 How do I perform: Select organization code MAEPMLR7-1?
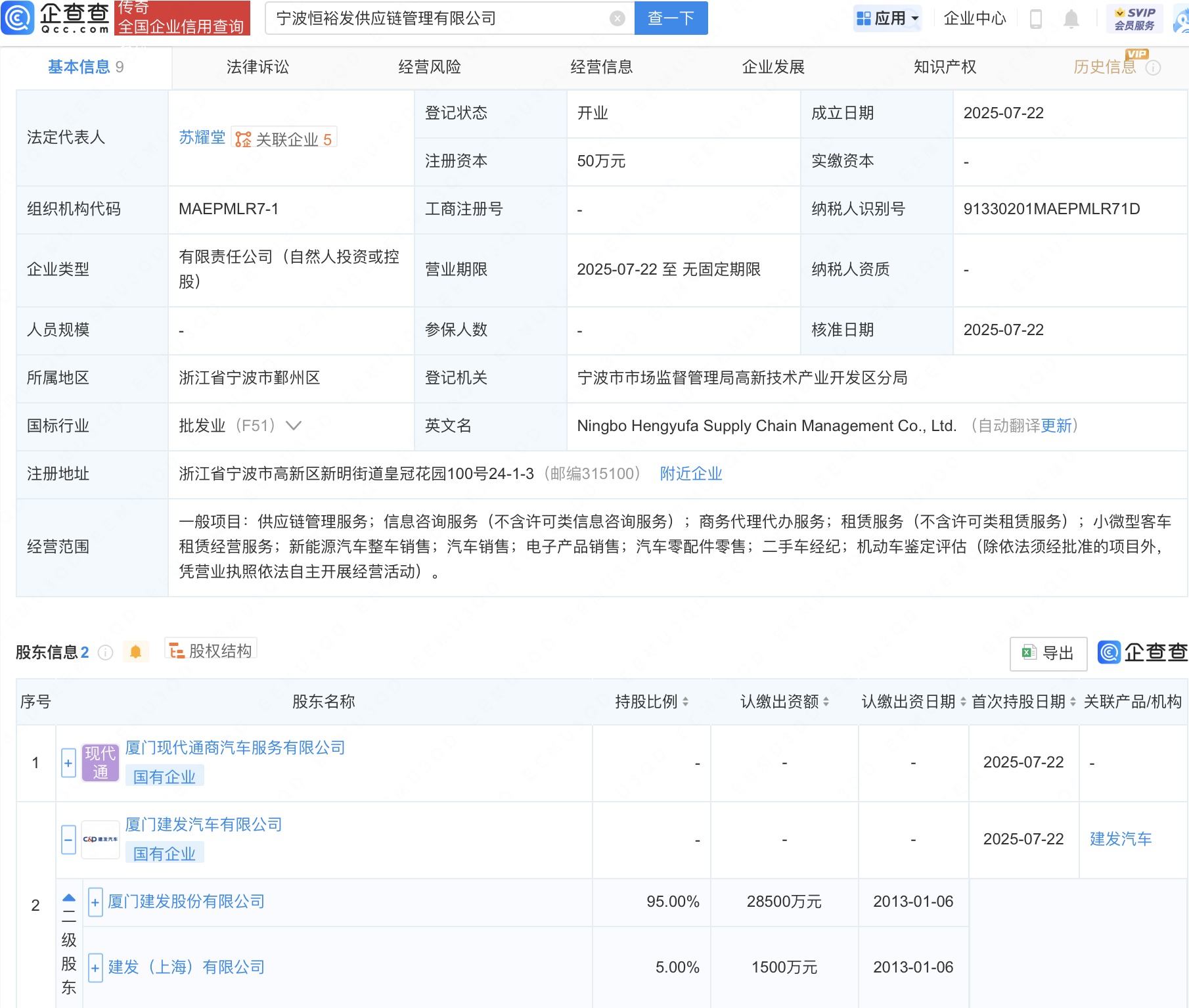[229, 209]
